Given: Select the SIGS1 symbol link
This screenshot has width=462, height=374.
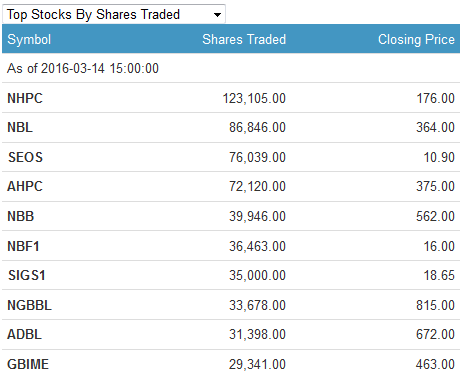Looking at the screenshot, I should click(26, 275).
